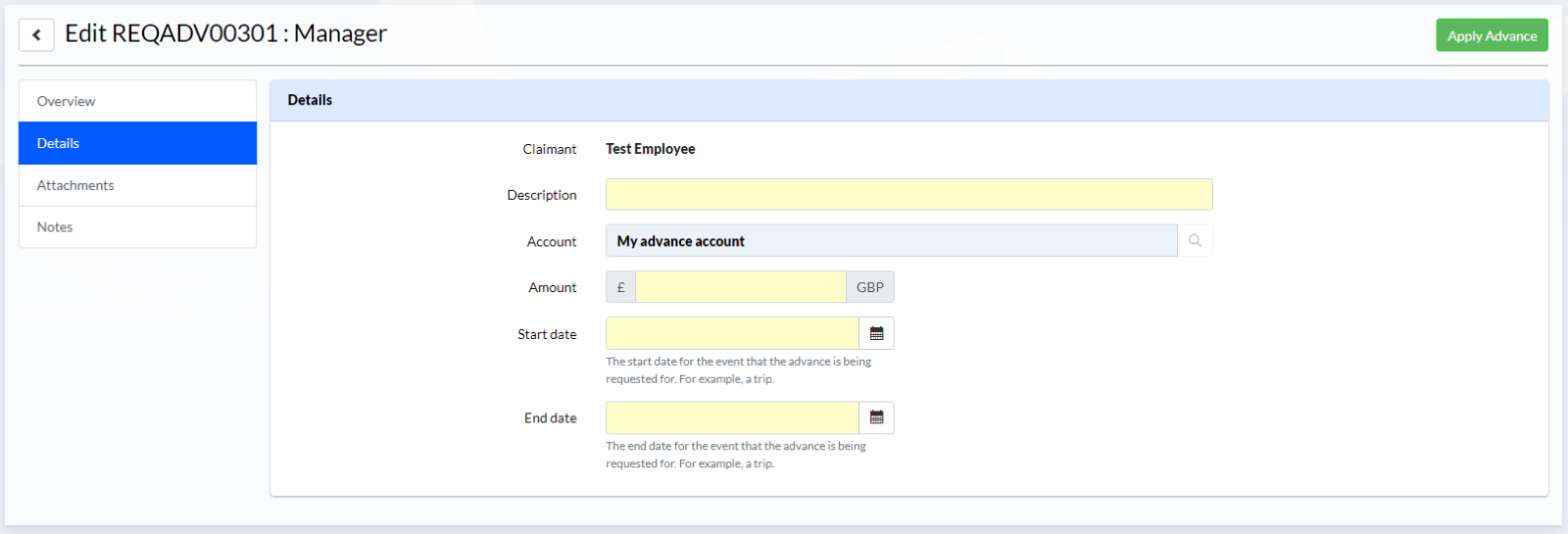Open the End date calendar picker
This screenshot has width=1568, height=534.
[x=876, y=417]
